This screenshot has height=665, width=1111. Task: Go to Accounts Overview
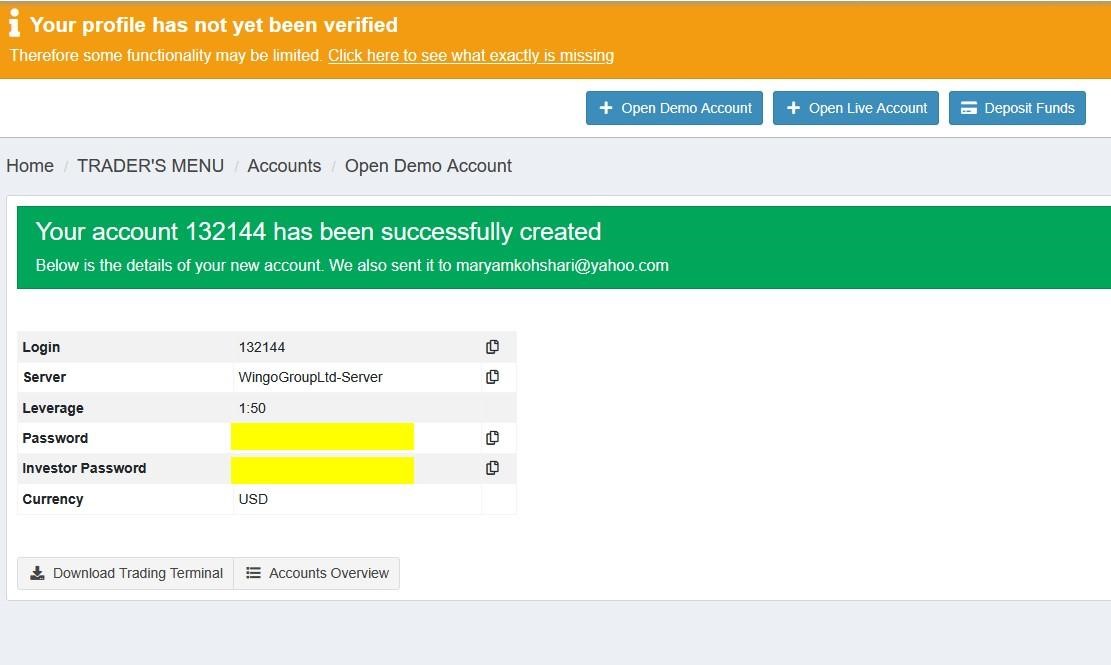[x=317, y=573]
